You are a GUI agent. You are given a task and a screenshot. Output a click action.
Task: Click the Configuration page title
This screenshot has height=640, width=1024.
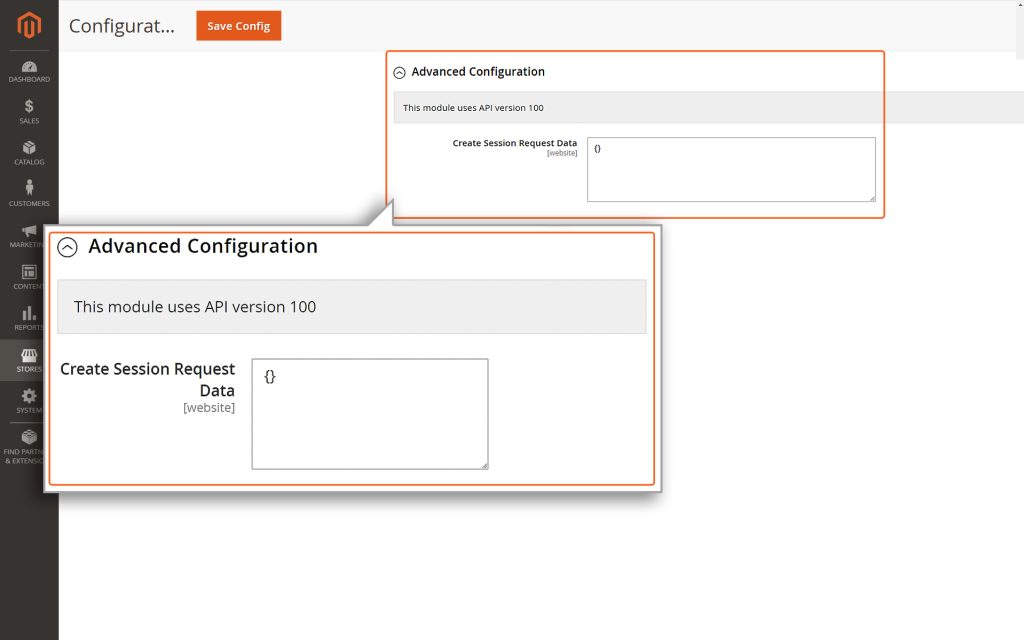tap(122, 26)
